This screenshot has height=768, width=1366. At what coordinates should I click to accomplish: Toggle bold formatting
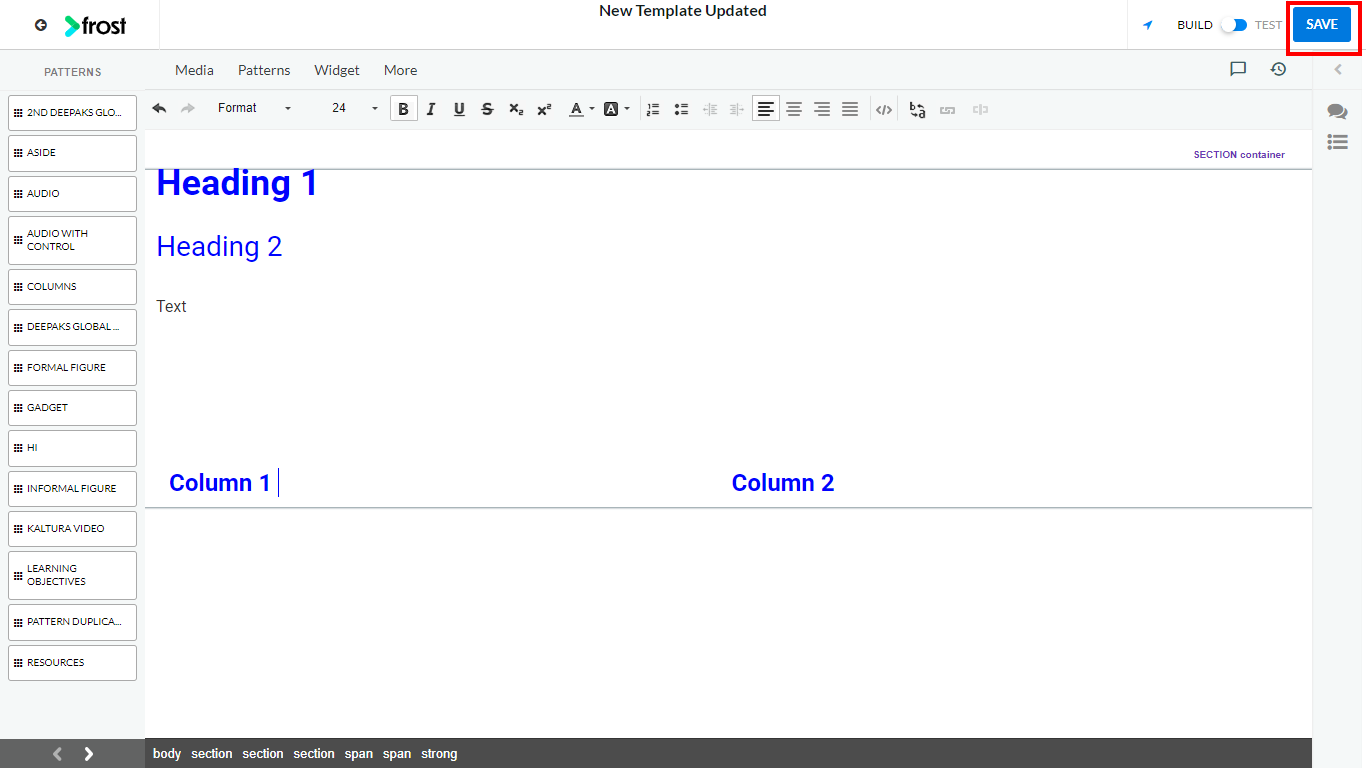pyautogui.click(x=403, y=109)
